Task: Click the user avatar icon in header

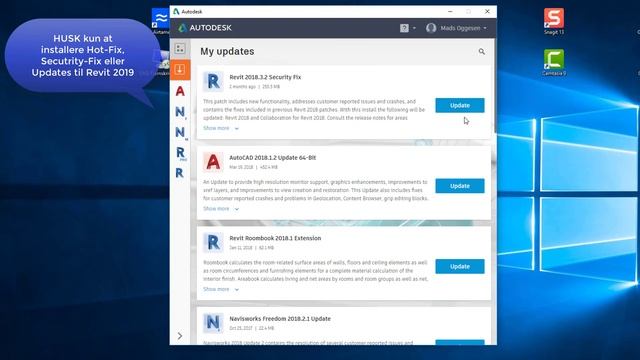Action: click(431, 28)
